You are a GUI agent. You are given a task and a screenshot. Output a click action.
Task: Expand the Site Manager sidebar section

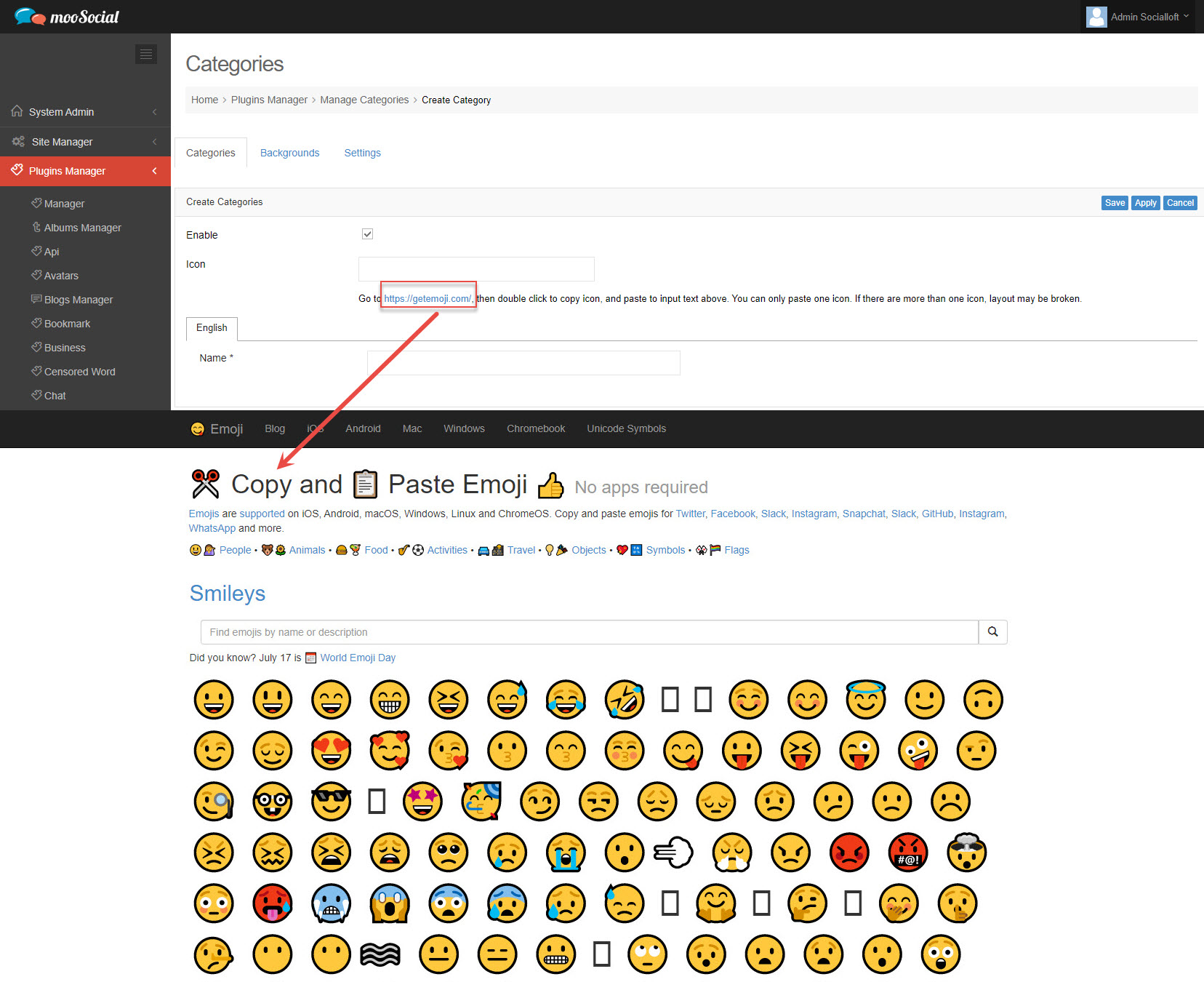pos(85,142)
